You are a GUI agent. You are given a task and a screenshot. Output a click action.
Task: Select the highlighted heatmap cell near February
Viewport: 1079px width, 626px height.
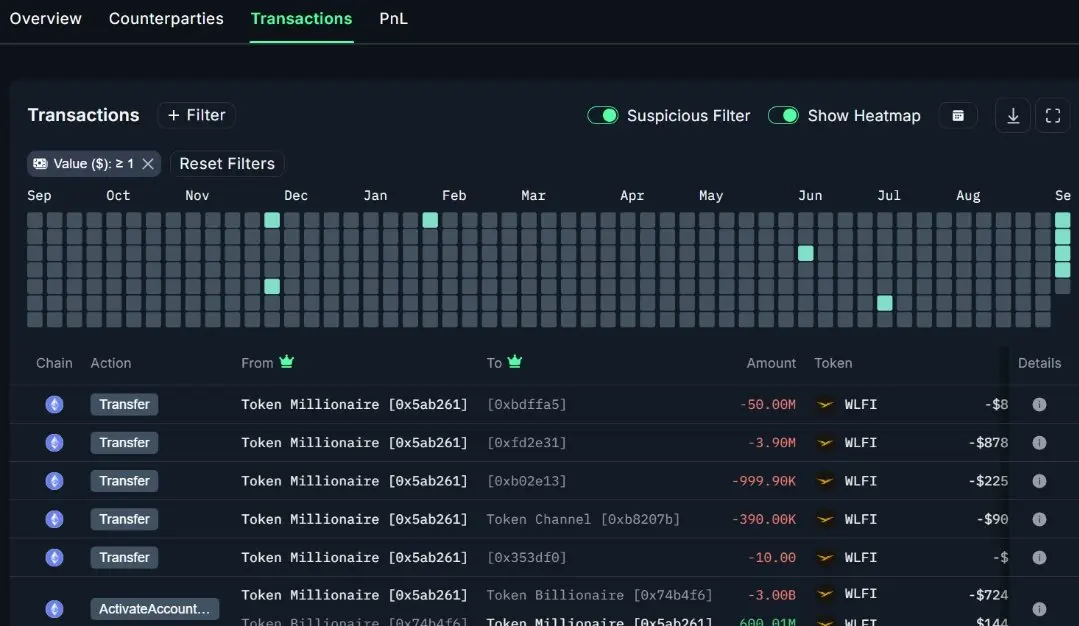(x=430, y=220)
